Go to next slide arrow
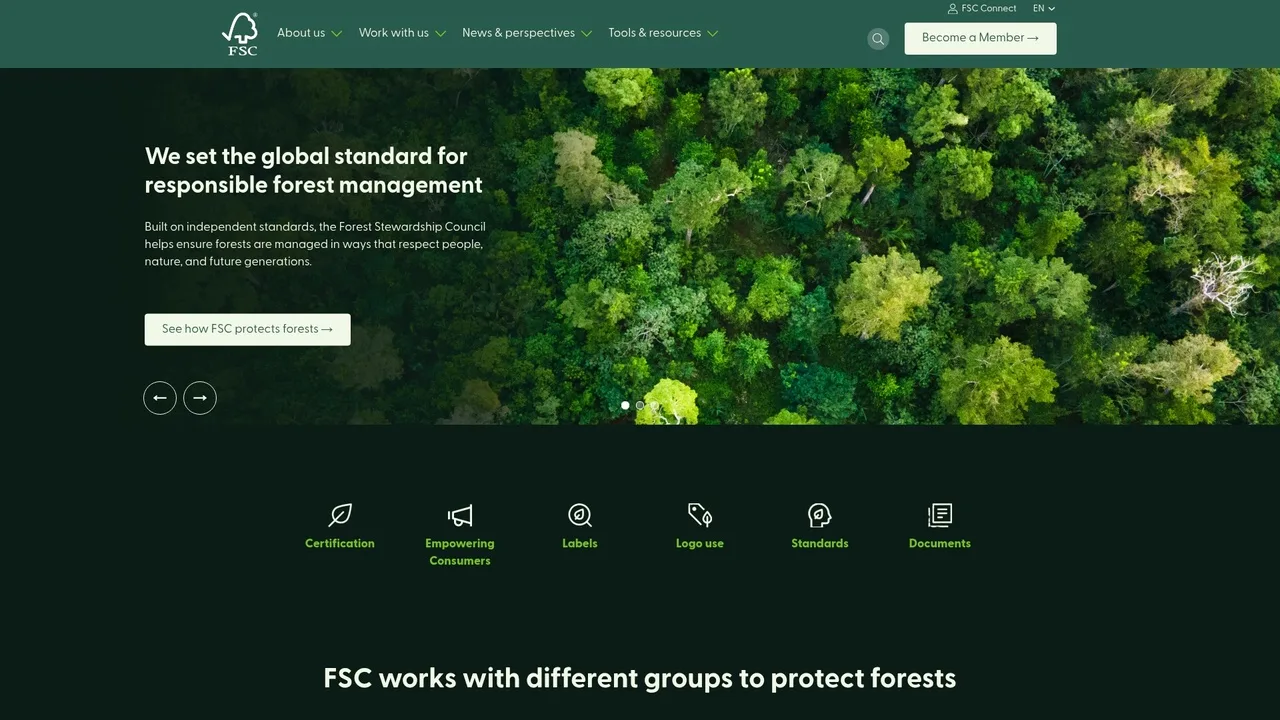The height and width of the screenshot is (720, 1280). pos(200,398)
